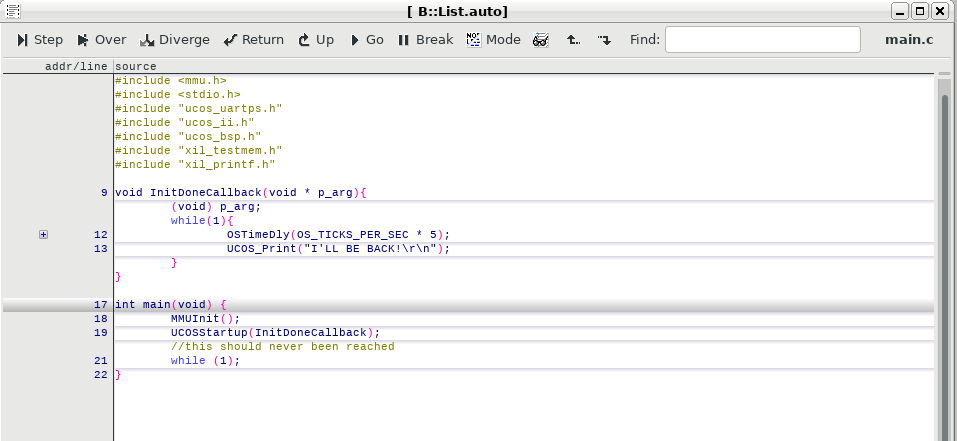Image resolution: width=957 pixels, height=441 pixels.
Task: Click the source column header
Action: pos(135,66)
